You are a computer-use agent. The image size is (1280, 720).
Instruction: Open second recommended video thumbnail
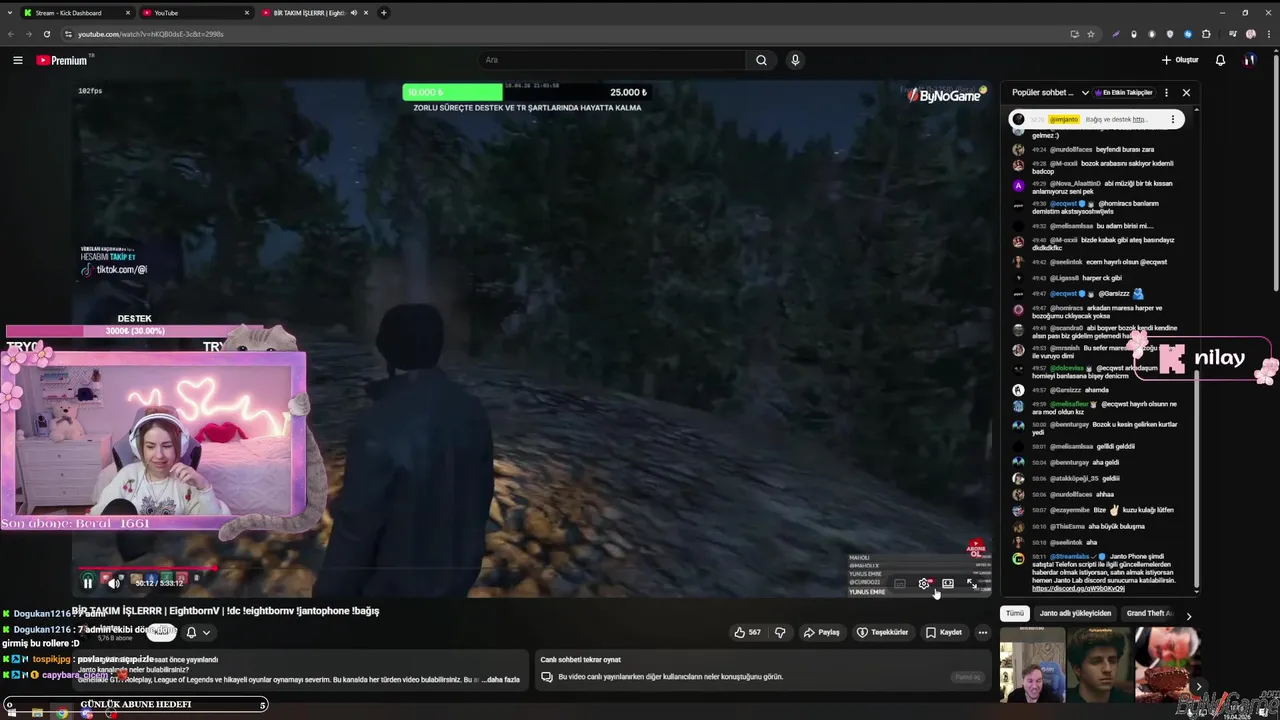point(1099,664)
